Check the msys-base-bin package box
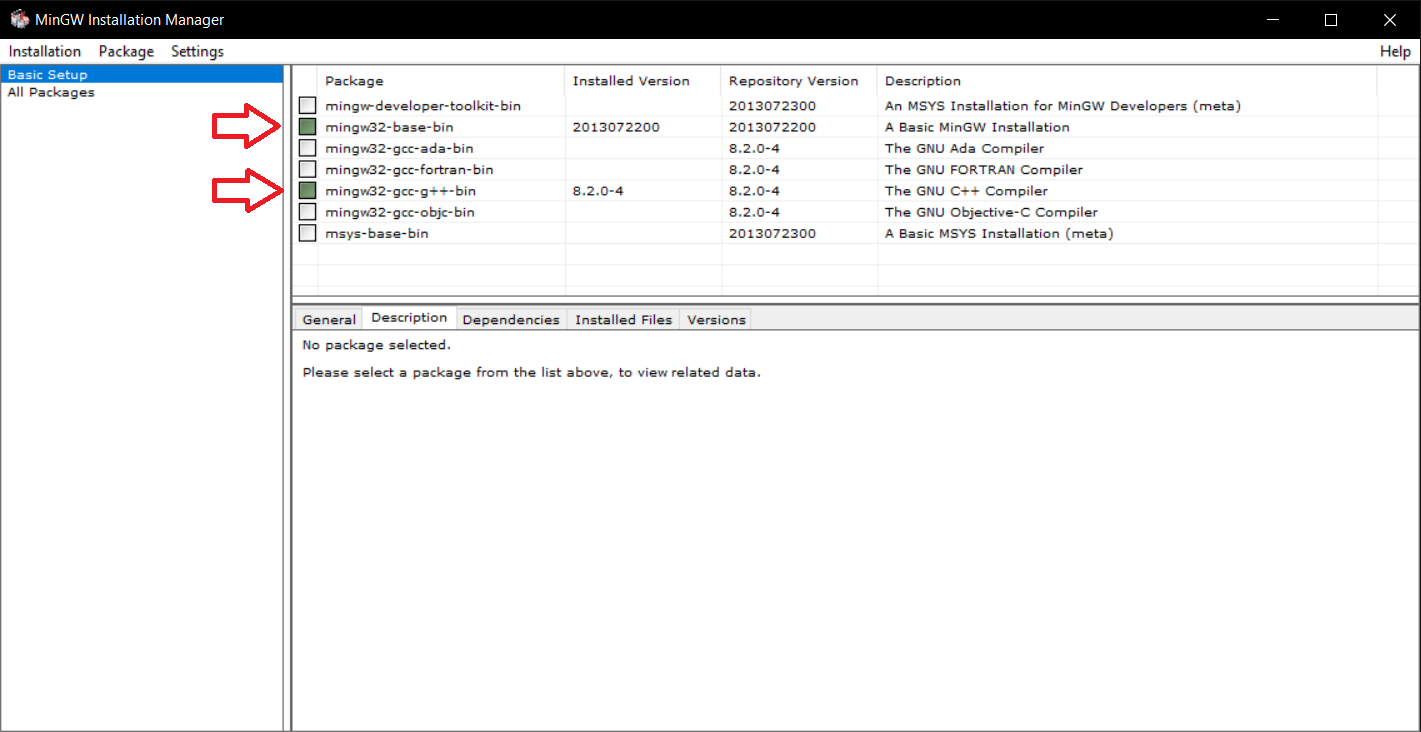1421x732 pixels. point(307,233)
